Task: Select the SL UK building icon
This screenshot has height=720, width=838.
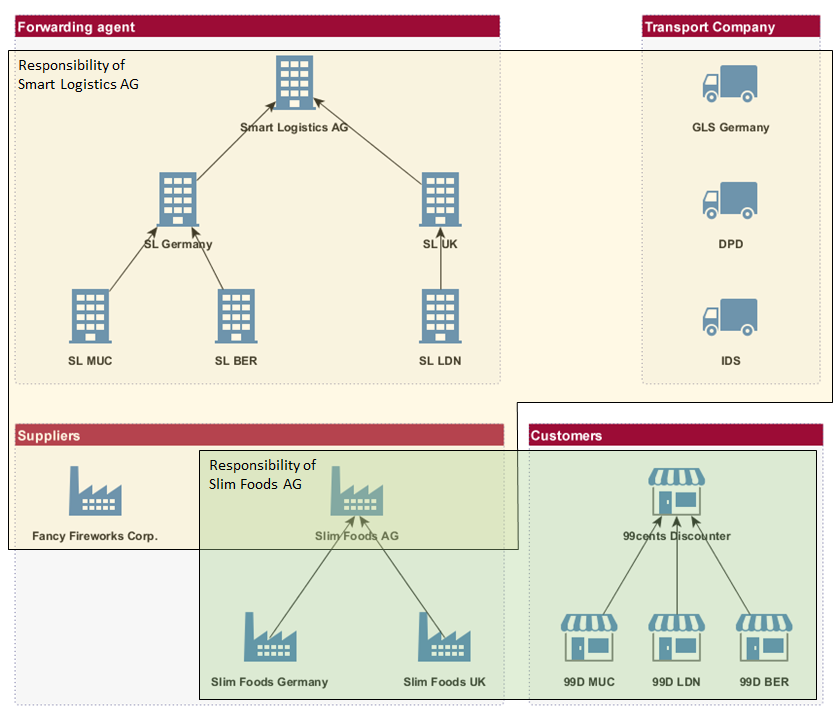Action: tap(440, 199)
